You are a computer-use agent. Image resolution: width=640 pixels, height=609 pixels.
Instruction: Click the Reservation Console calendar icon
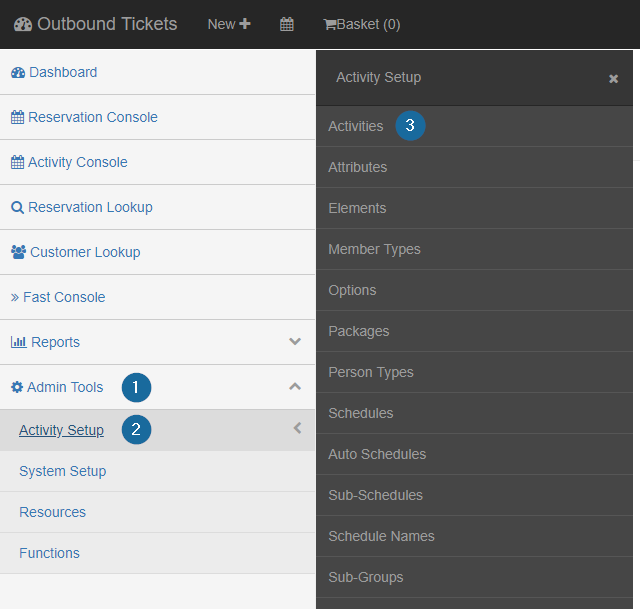[17, 117]
